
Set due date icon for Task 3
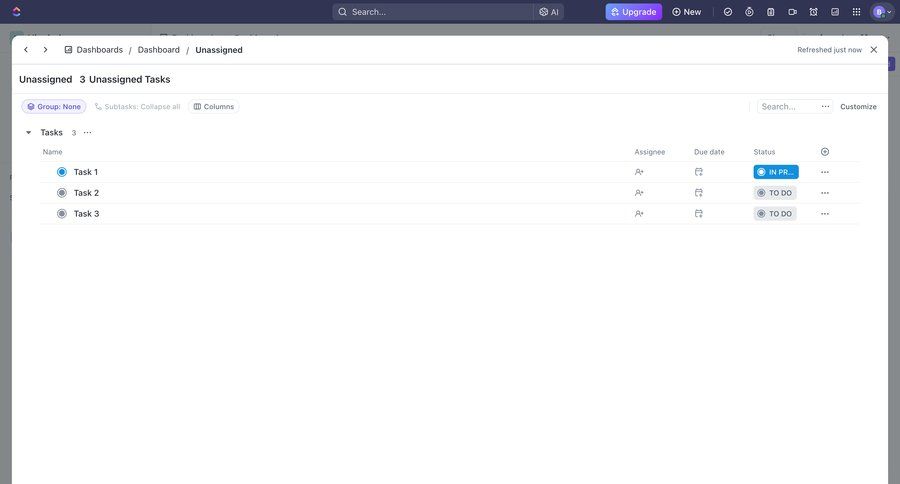[699, 214]
